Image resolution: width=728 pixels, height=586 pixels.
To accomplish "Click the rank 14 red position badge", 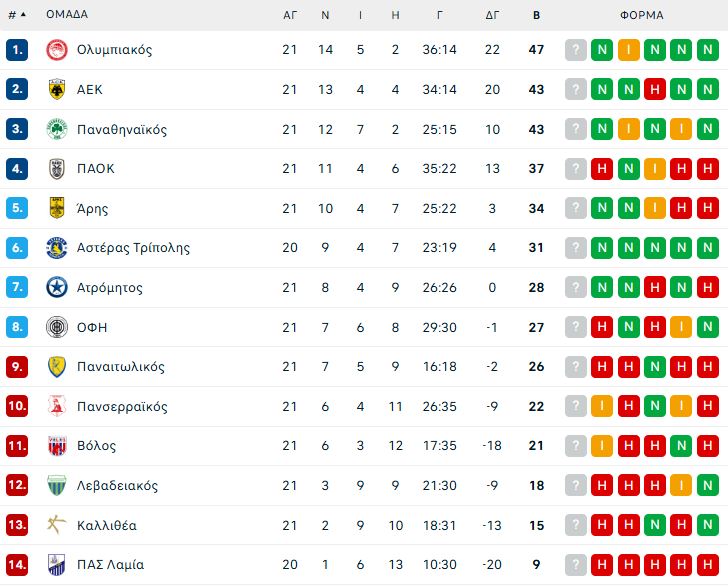I will pyautogui.click(x=17, y=565).
